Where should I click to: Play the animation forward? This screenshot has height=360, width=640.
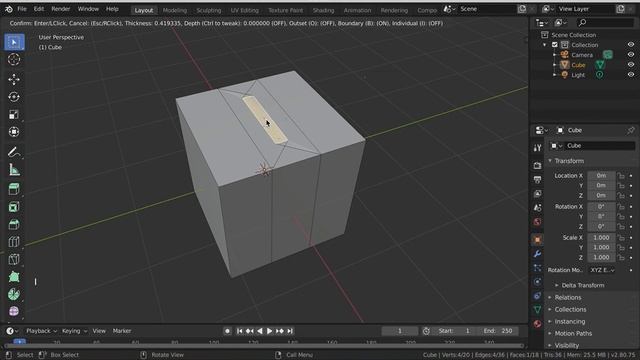coord(269,331)
